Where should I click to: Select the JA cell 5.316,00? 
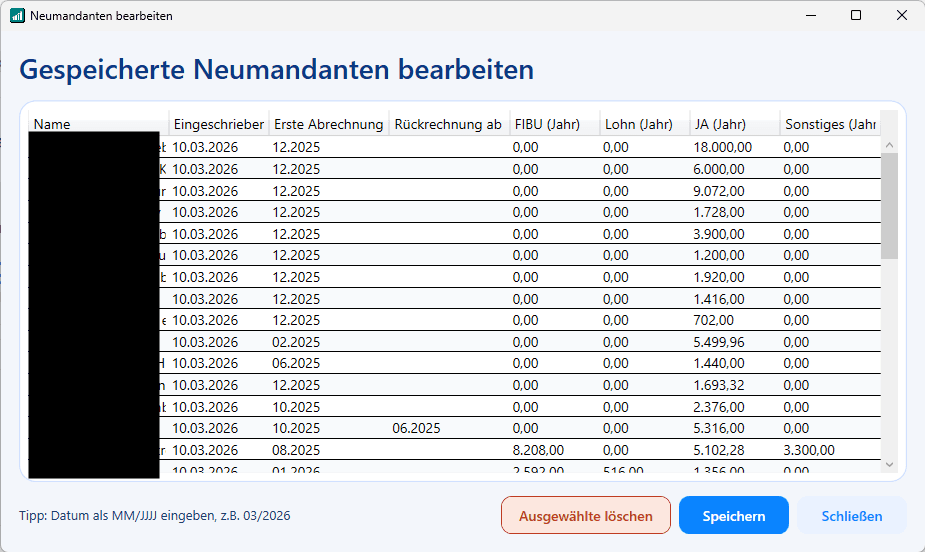pos(735,428)
